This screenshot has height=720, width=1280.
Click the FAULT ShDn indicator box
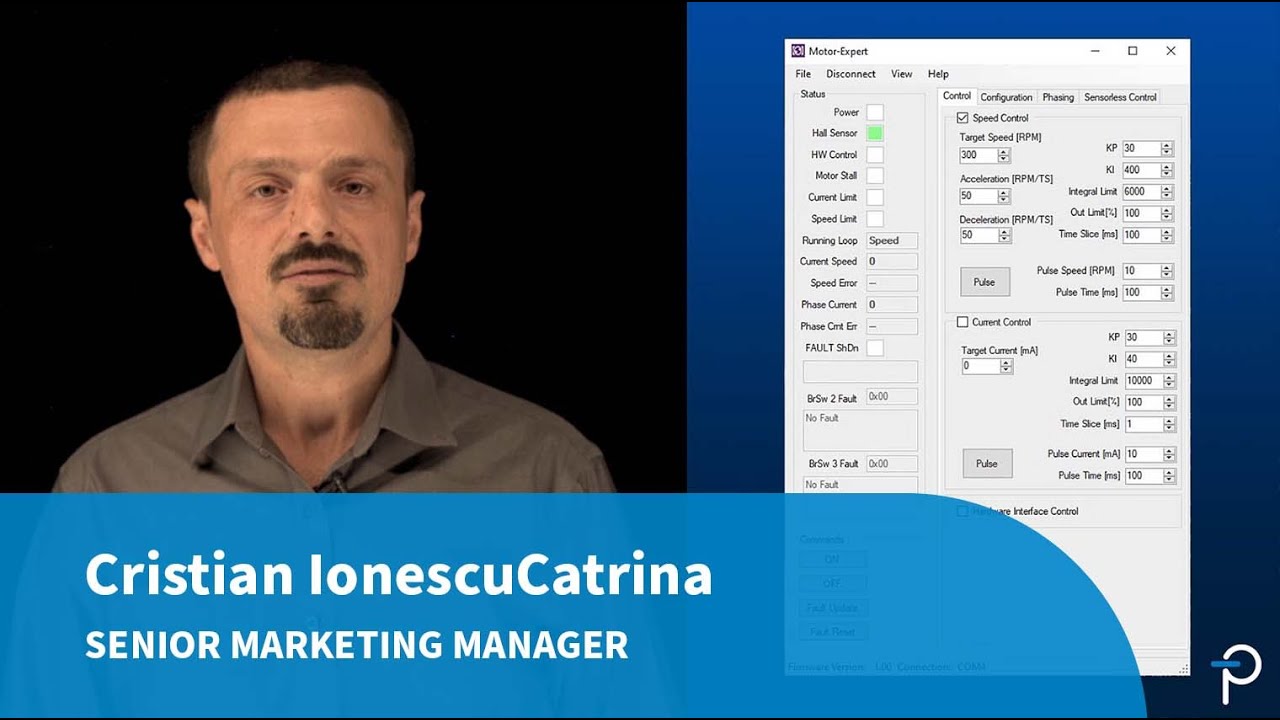pos(875,348)
